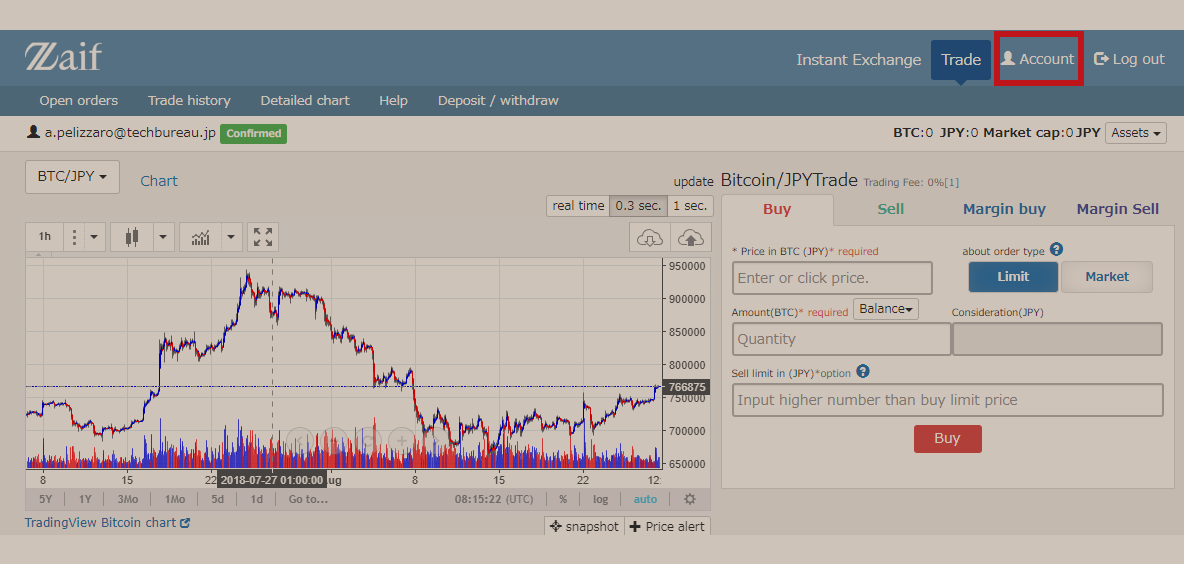
Task: Click the candlestick chart style icon
Action: [132, 237]
